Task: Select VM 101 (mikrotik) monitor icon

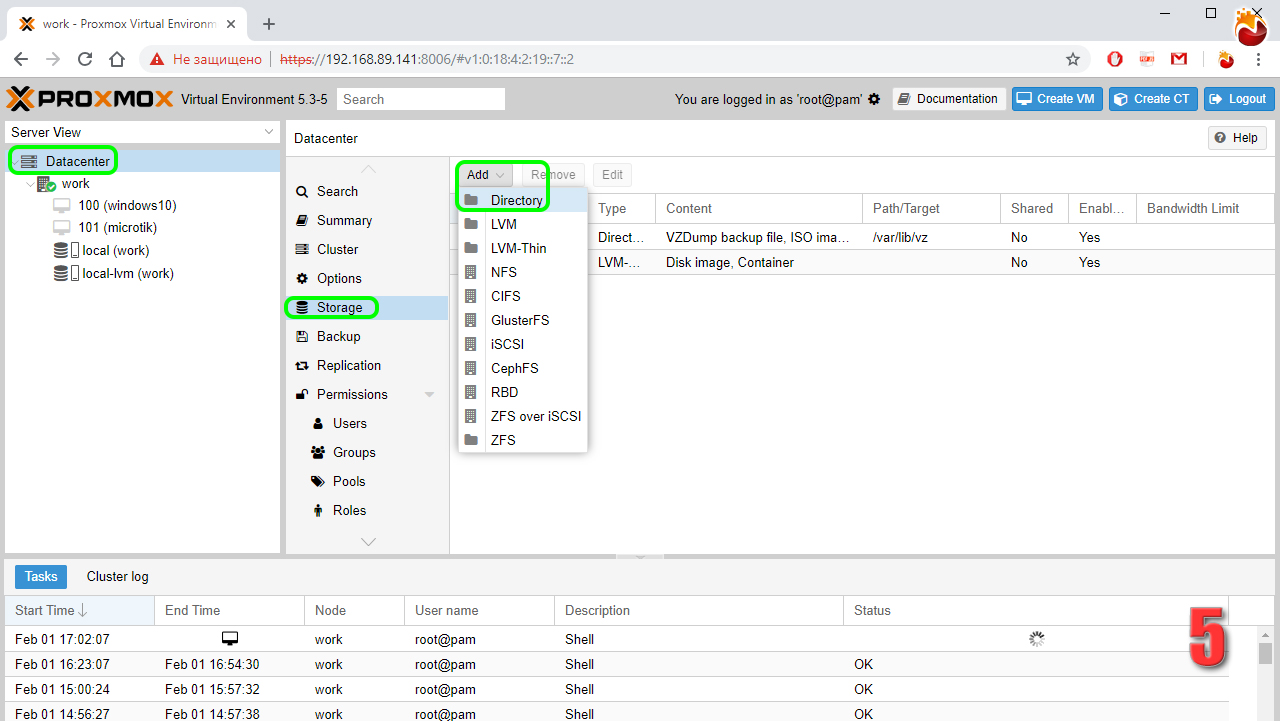Action: [62, 227]
